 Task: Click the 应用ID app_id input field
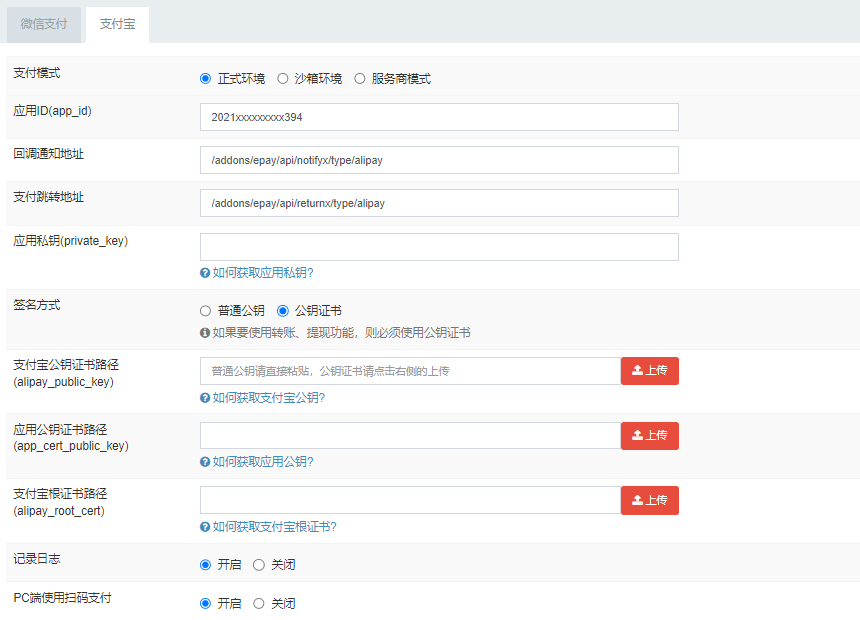pyautogui.click(x=439, y=117)
